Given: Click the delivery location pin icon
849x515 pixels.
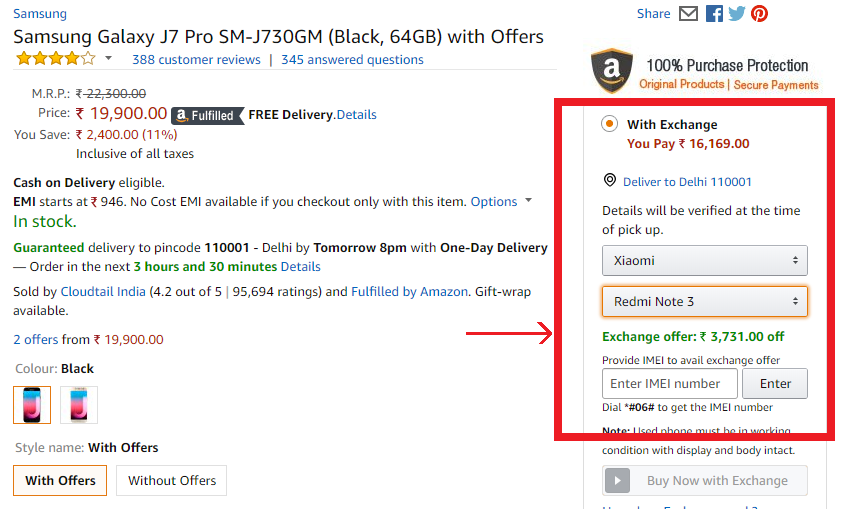Looking at the screenshot, I should [x=610, y=180].
